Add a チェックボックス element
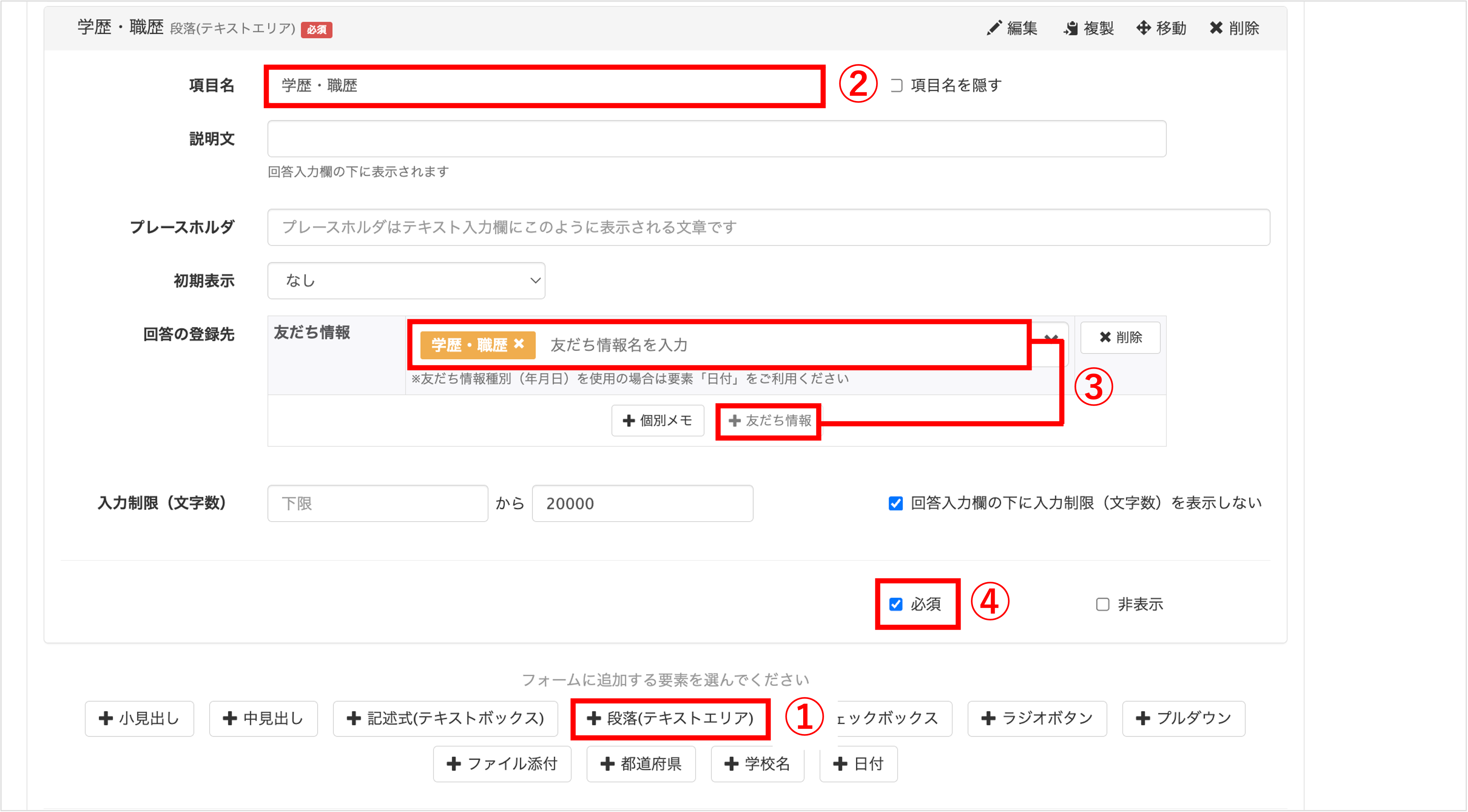This screenshot has width=1468, height=812. [895, 719]
